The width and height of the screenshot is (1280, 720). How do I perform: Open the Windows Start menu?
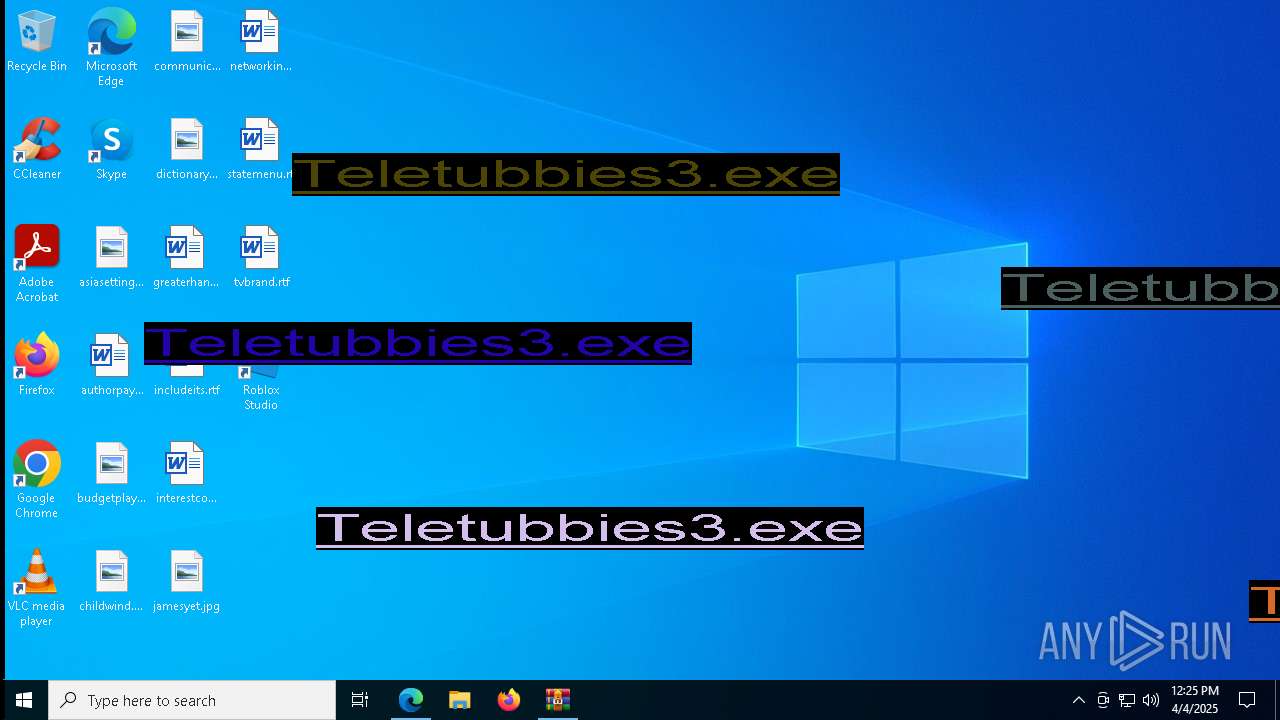[24, 700]
